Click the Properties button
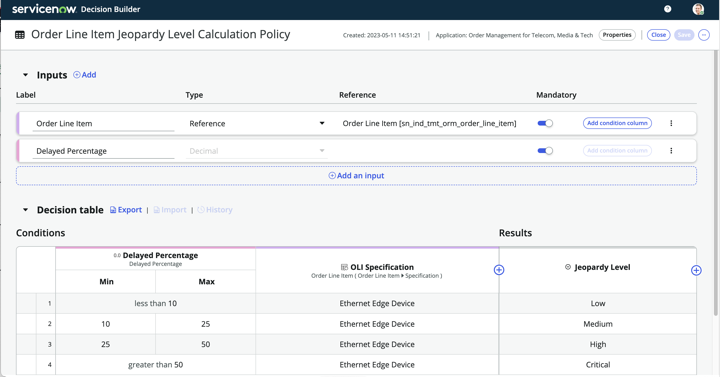Image resolution: width=720 pixels, height=377 pixels. pos(617,35)
